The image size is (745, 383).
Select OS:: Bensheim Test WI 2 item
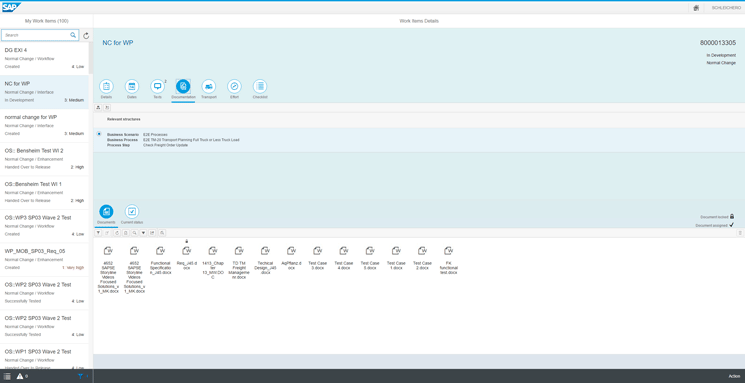44,159
